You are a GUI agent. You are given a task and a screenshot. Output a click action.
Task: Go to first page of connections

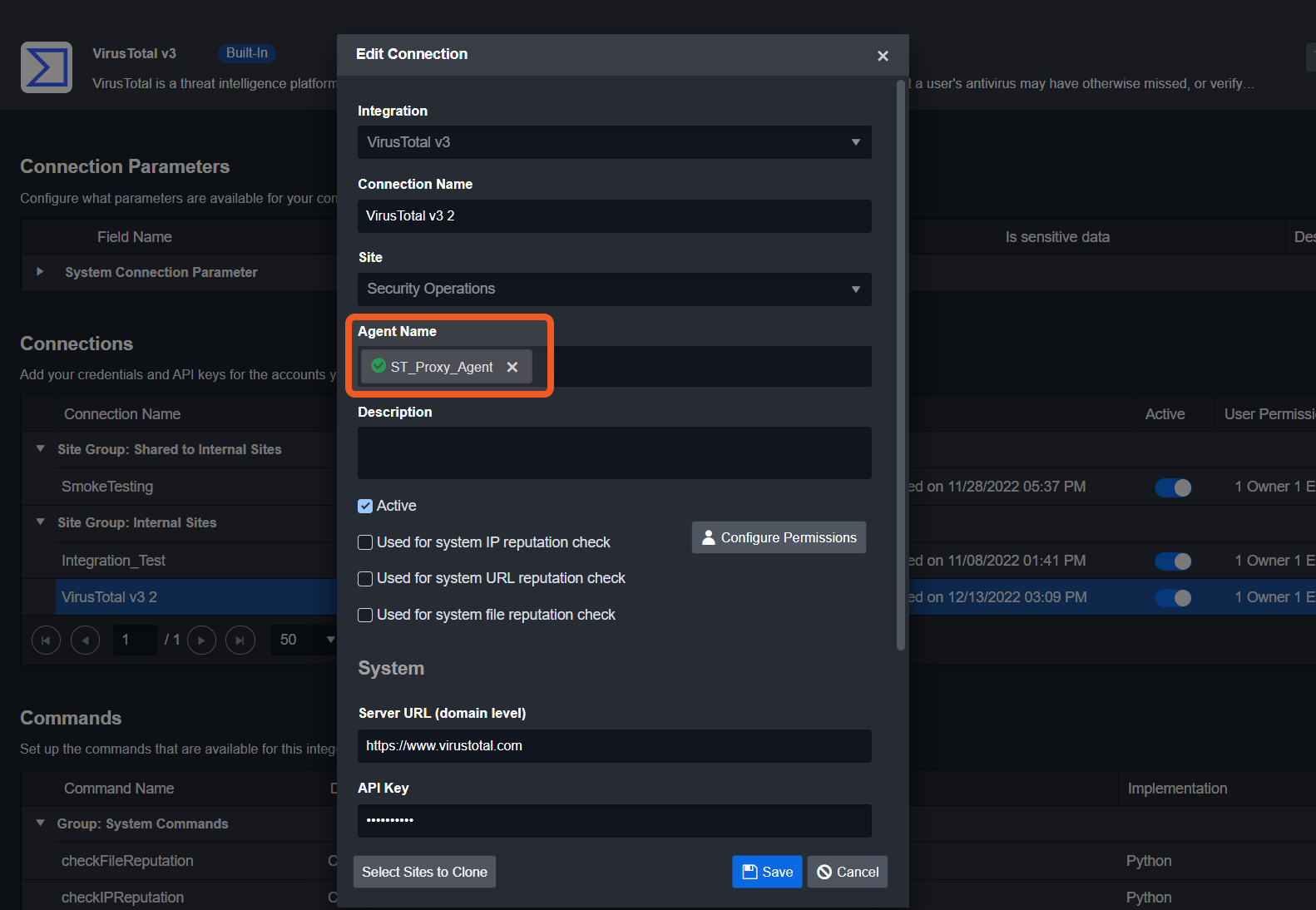(x=46, y=640)
